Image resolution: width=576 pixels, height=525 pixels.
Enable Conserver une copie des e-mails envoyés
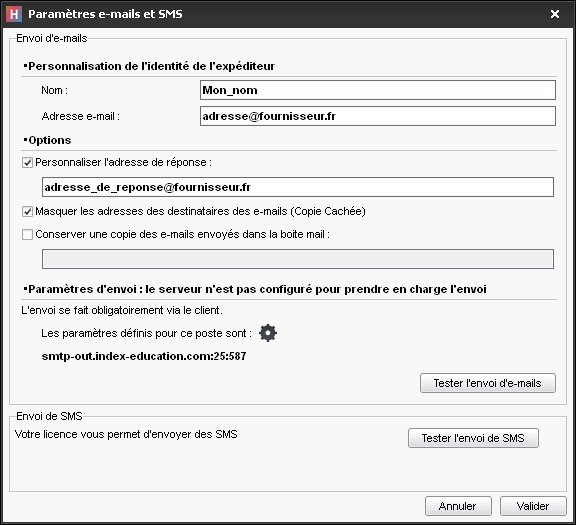click(x=28, y=234)
